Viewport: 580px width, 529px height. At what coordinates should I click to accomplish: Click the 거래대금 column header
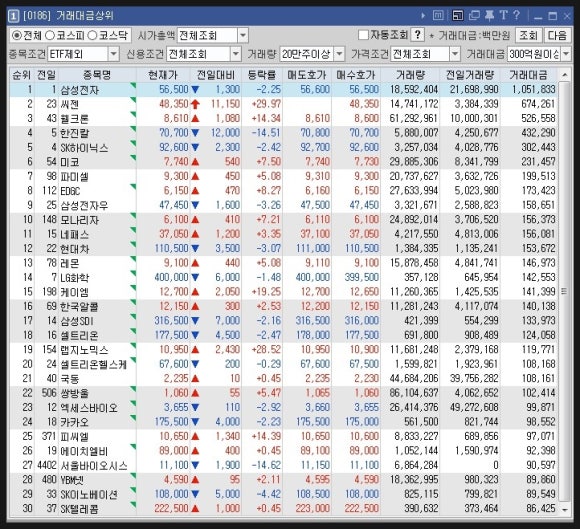click(528, 75)
